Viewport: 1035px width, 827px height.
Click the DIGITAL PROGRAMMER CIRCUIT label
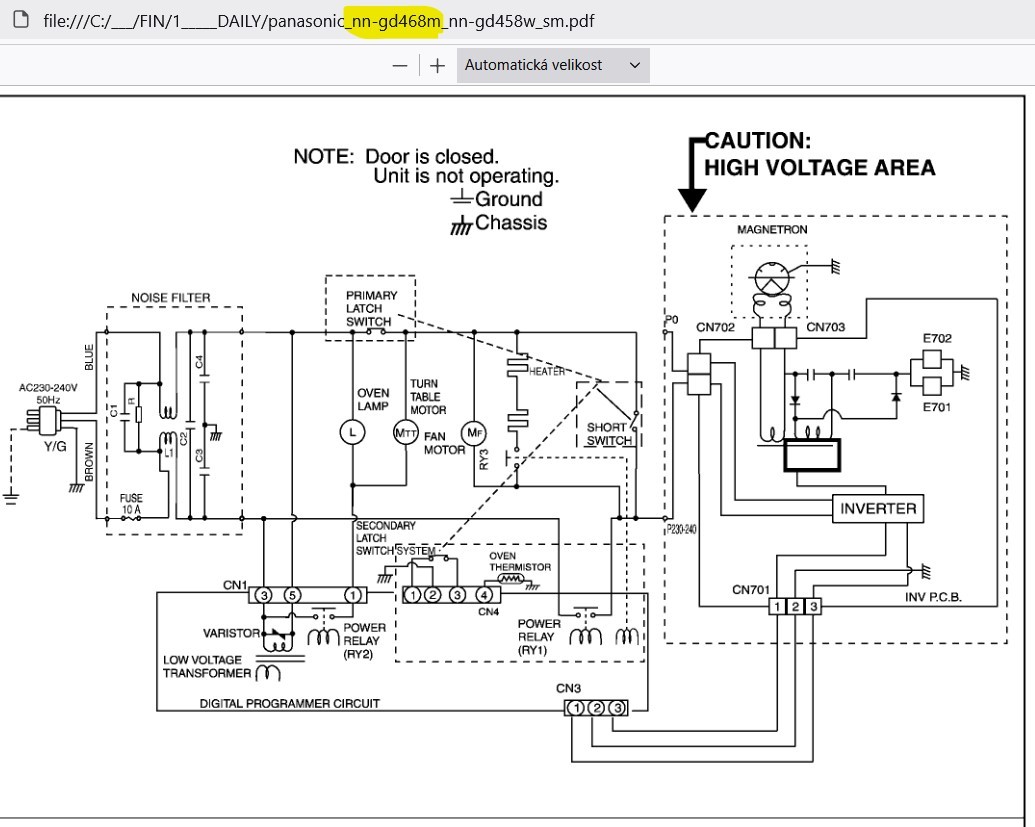click(290, 704)
